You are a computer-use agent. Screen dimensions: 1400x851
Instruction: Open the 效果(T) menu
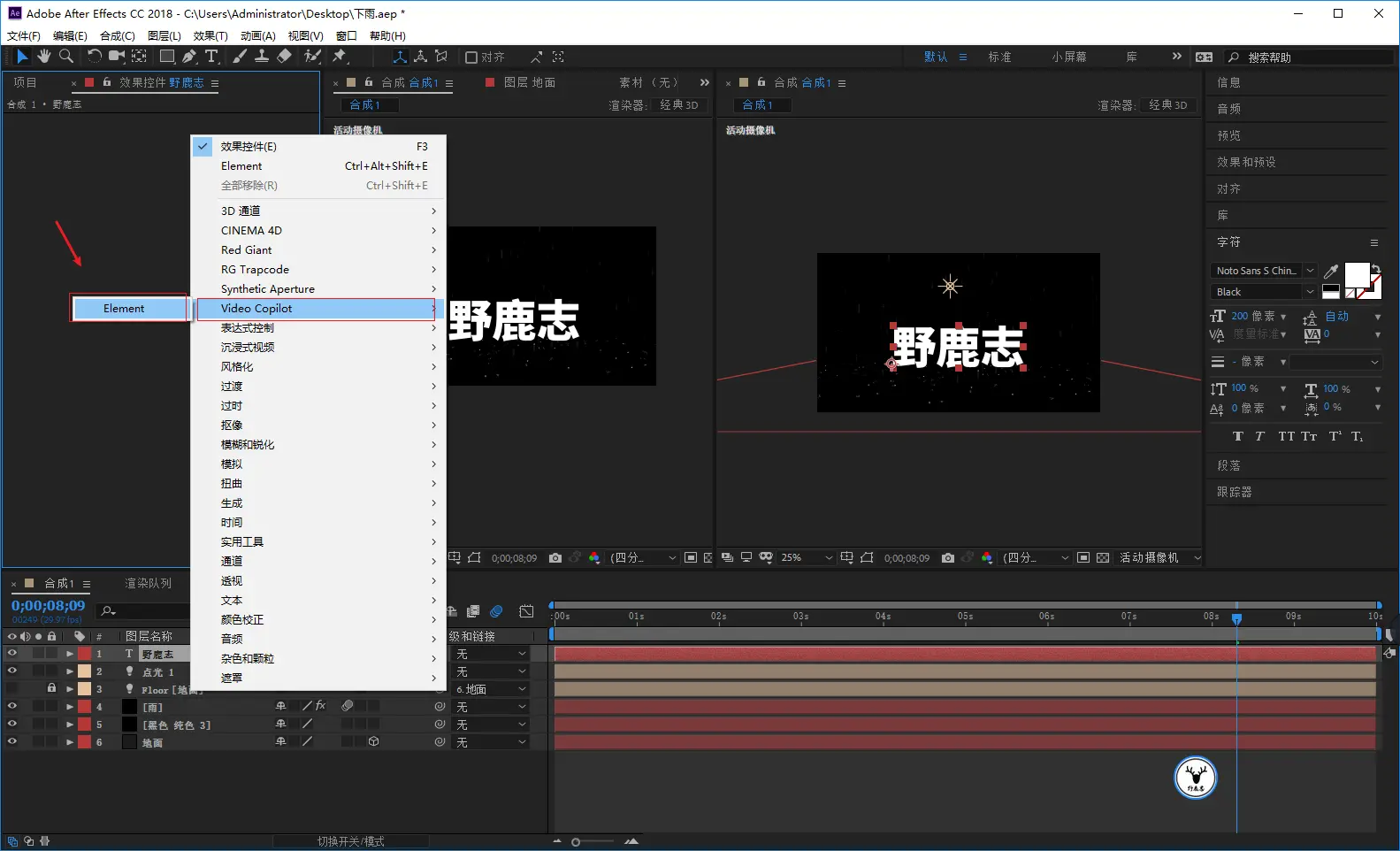click(x=210, y=36)
